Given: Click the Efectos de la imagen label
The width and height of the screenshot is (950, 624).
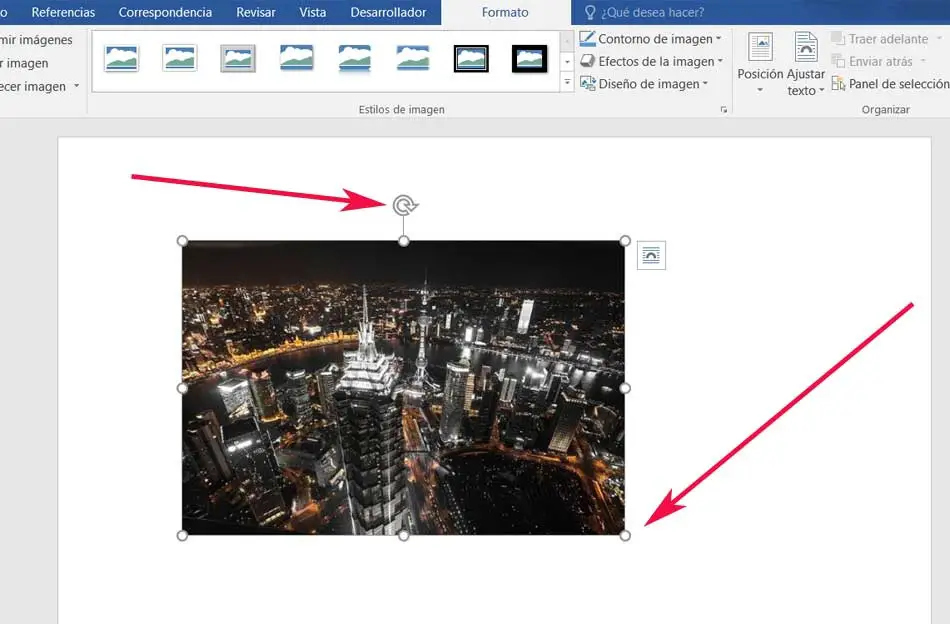Looking at the screenshot, I should point(657,61).
